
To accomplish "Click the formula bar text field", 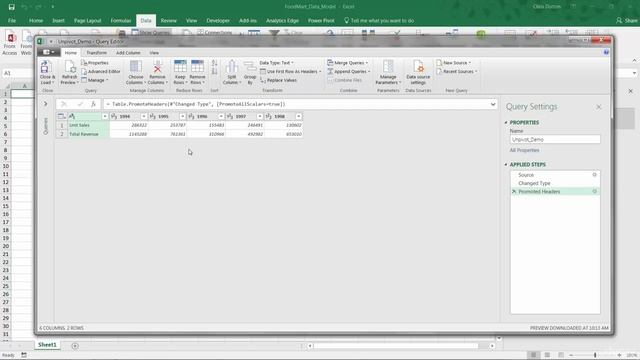I will [296, 104].
